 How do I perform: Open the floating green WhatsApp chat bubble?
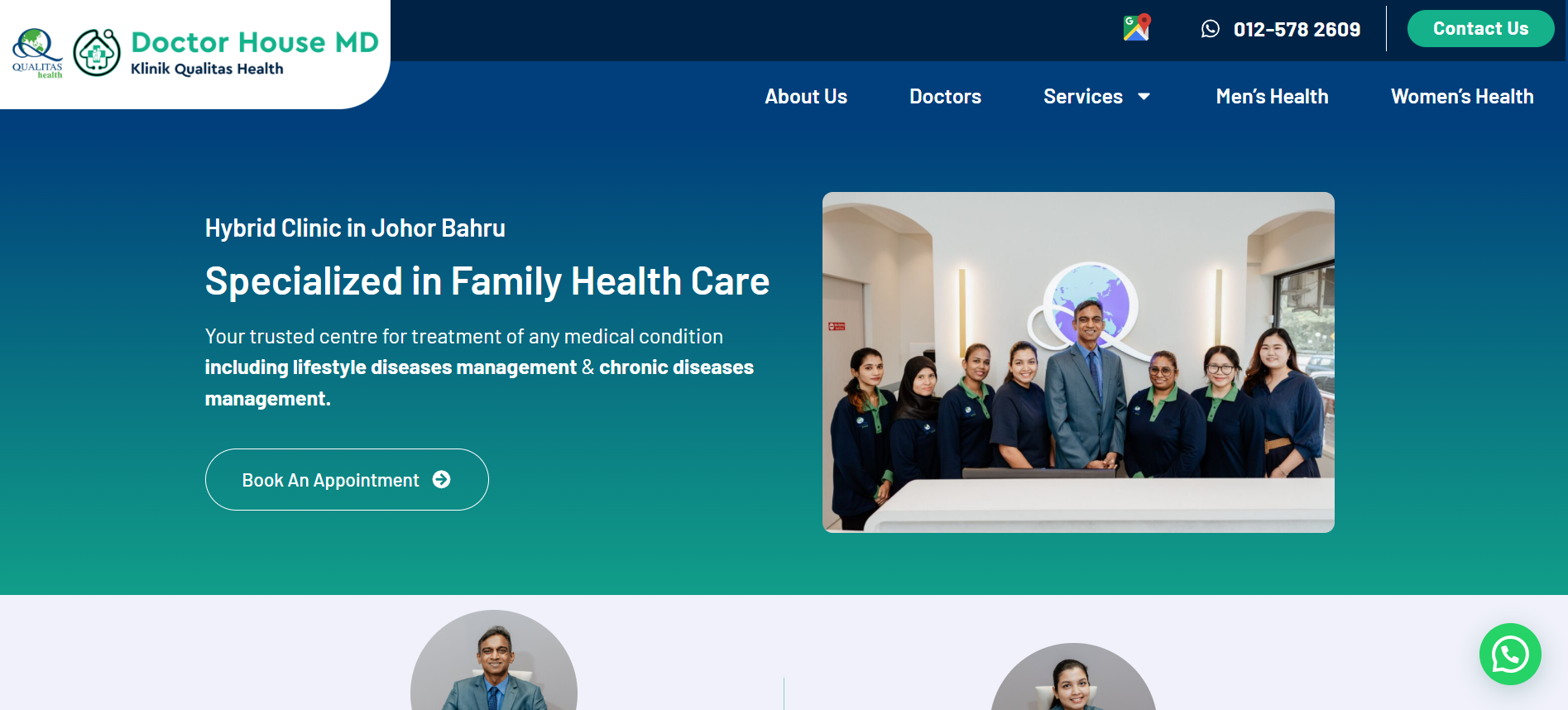point(1510,655)
